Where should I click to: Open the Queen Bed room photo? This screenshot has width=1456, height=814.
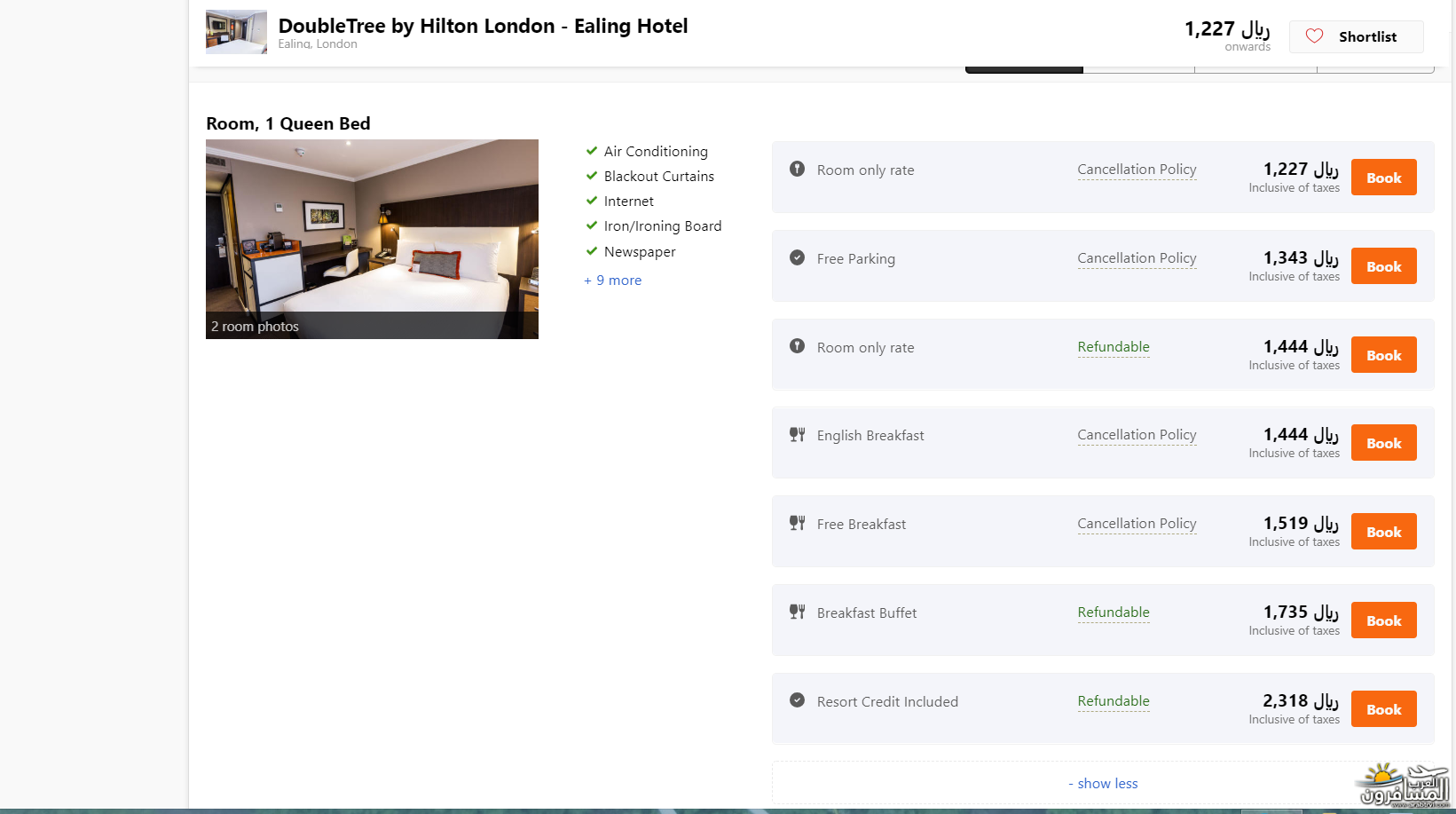(x=372, y=239)
